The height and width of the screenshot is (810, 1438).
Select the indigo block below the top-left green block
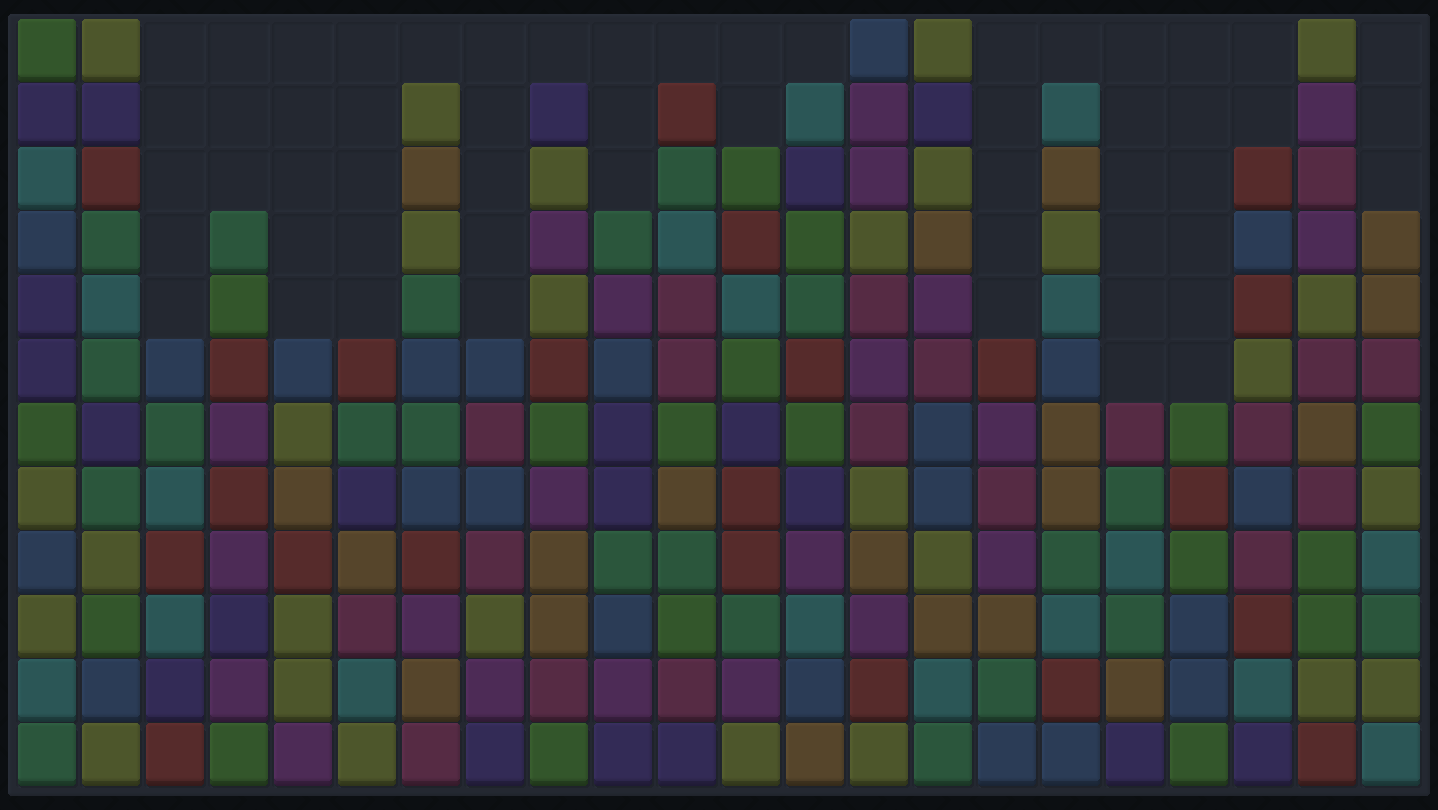point(47,113)
